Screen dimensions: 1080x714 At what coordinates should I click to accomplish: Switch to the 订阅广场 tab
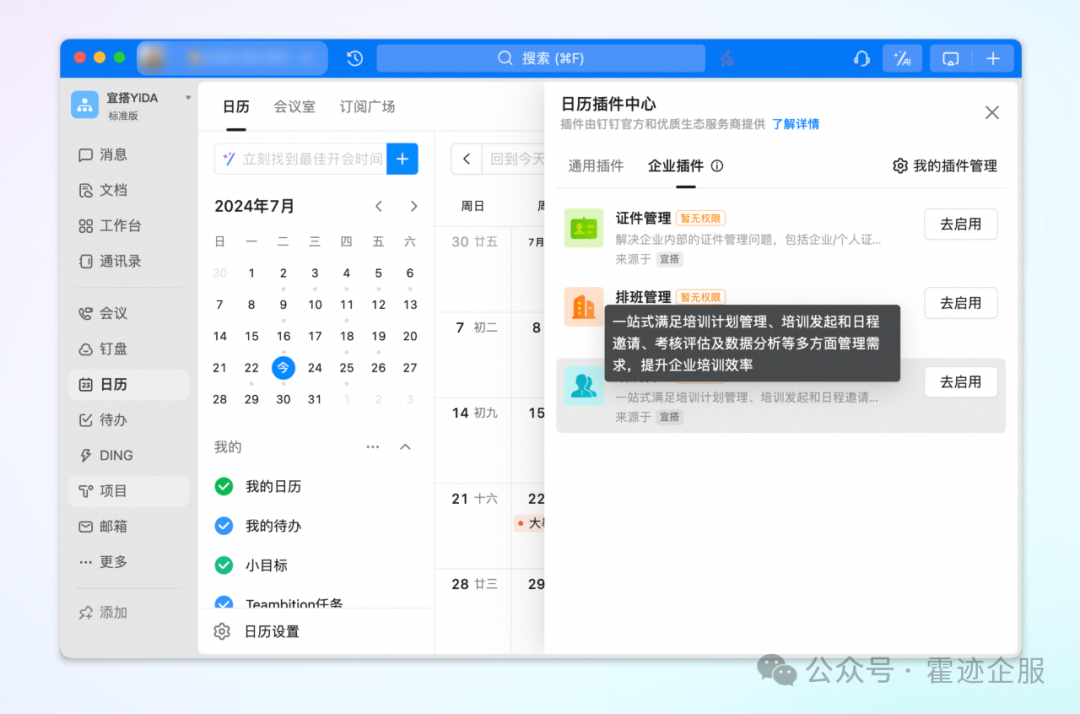pyautogui.click(x=367, y=107)
